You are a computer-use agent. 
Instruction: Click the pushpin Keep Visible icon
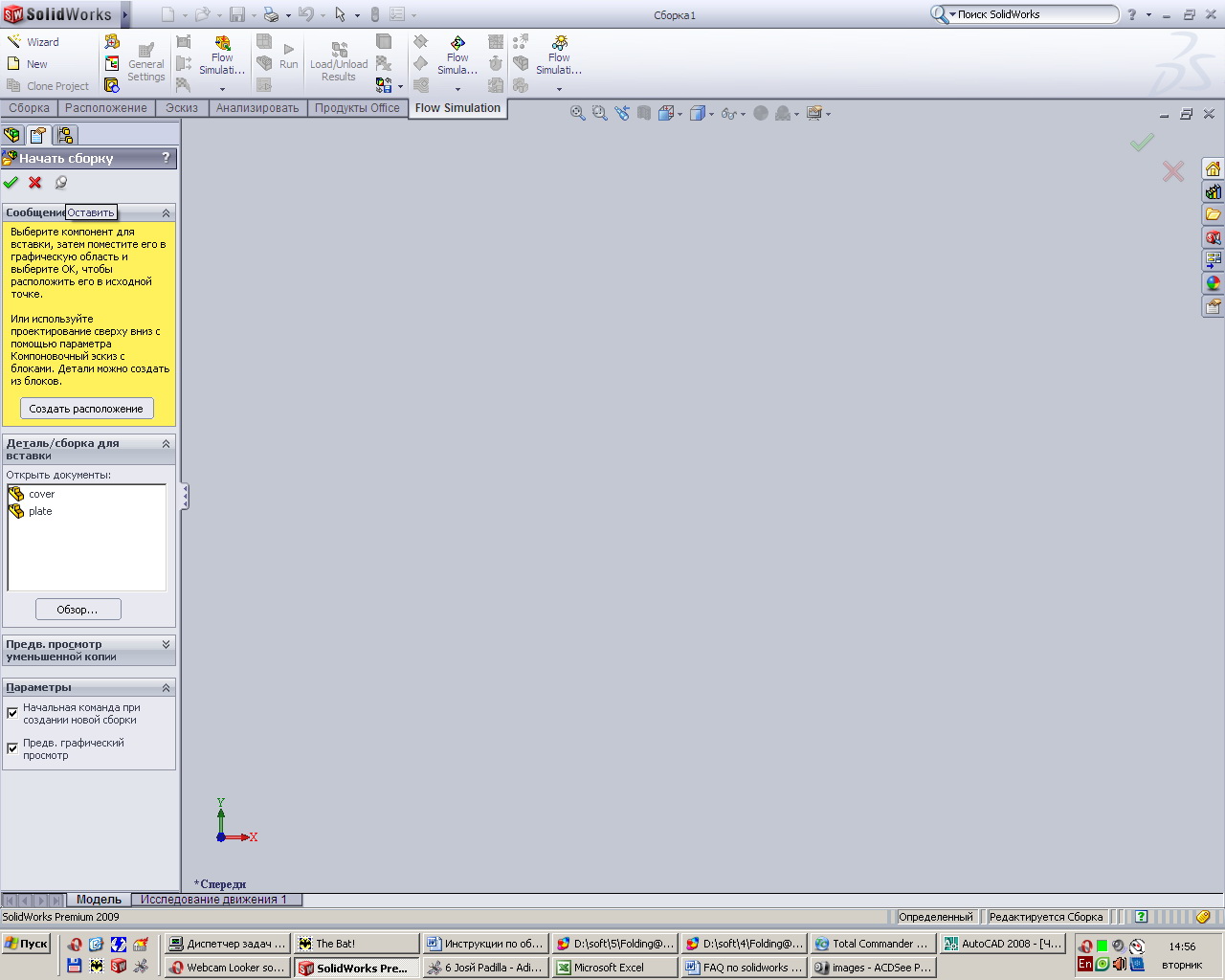(60, 182)
